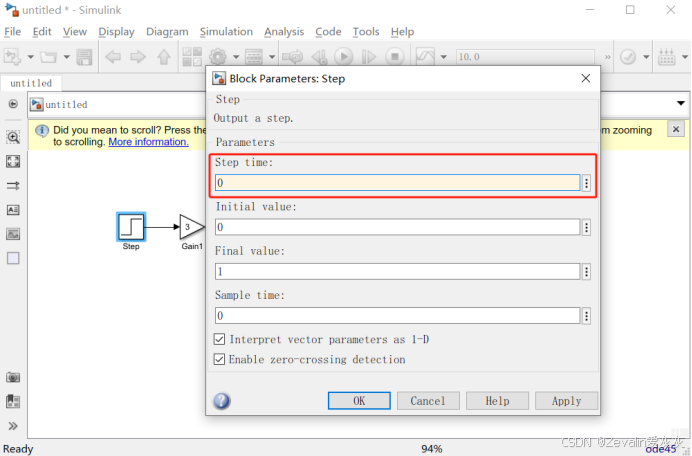Click the Zoom In palette icon
Screen dimensions: 692x456
(13, 137)
